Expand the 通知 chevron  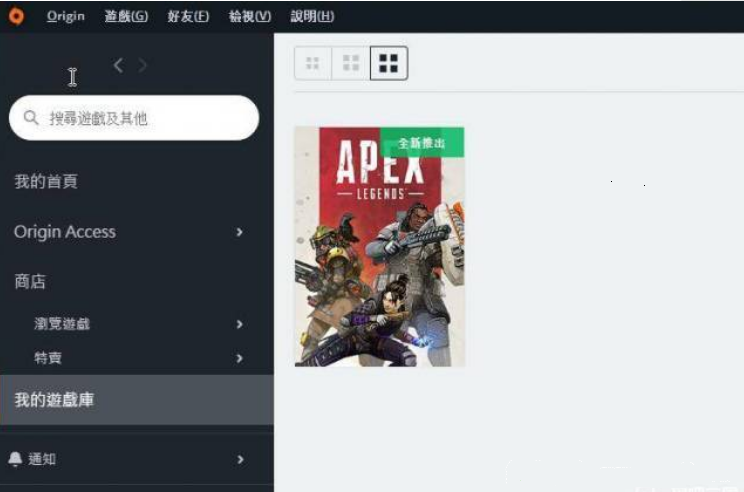240,459
